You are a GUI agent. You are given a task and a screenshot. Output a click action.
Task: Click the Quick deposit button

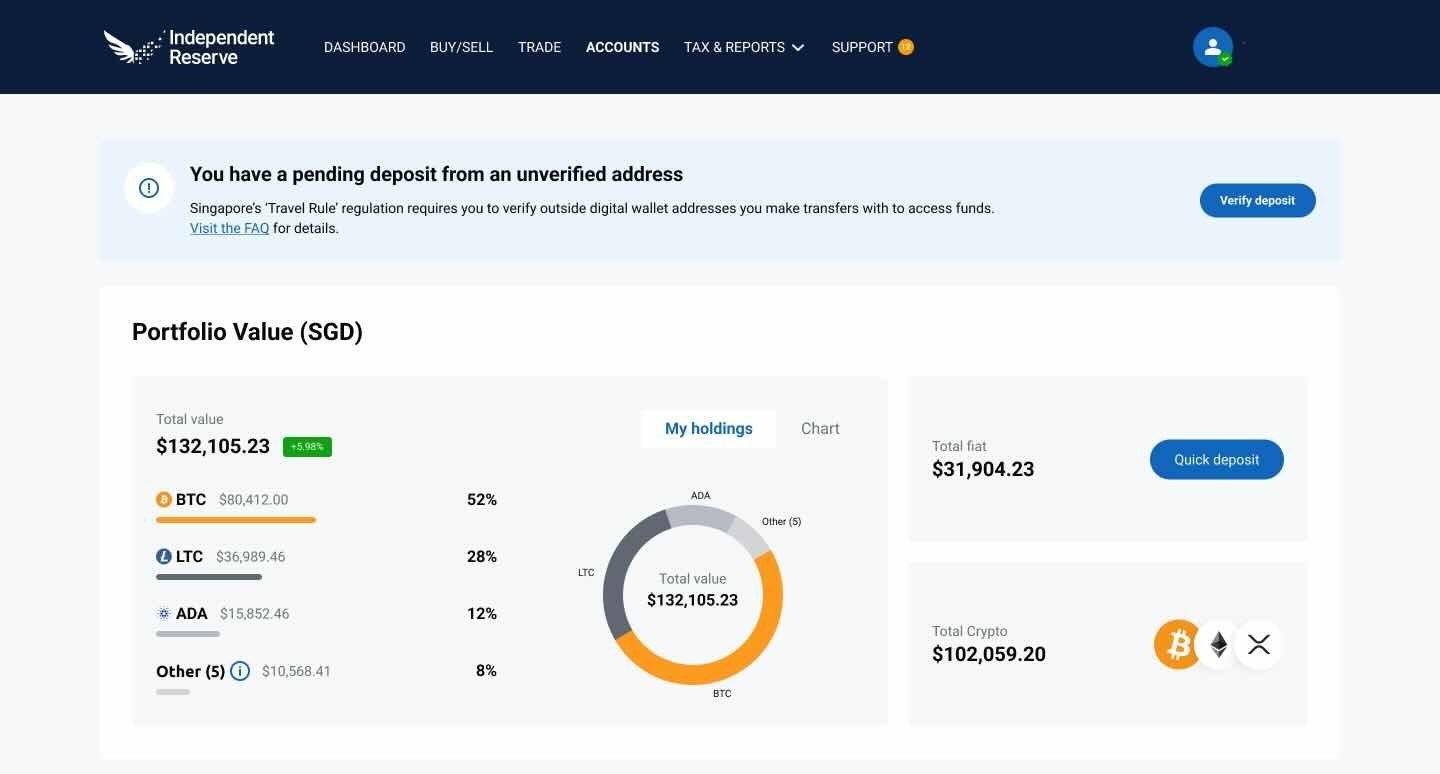coord(1216,460)
